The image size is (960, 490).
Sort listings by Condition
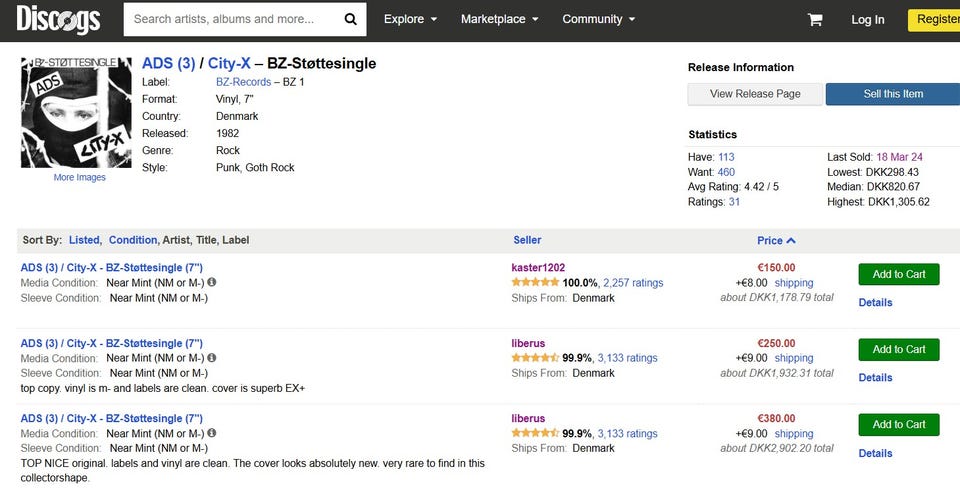(x=133, y=240)
